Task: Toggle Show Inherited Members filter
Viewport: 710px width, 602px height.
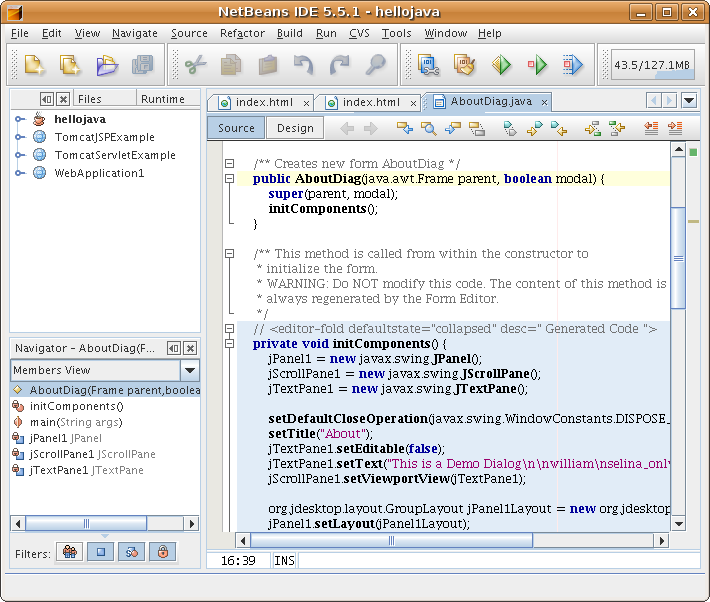Action: 69,552
